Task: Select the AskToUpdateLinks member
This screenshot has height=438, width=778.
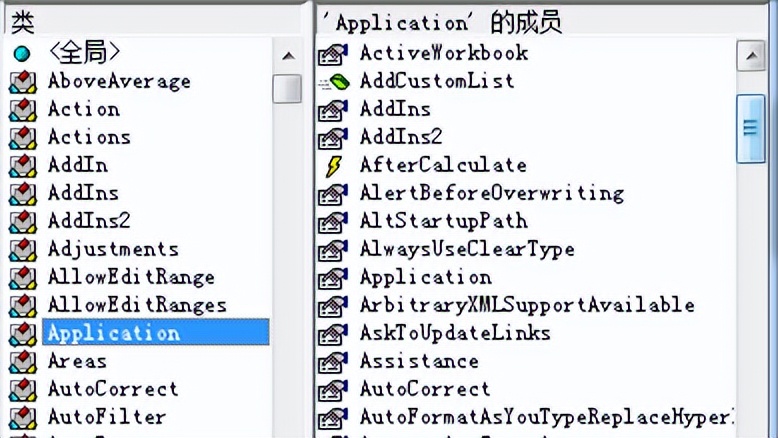Action: [455, 333]
